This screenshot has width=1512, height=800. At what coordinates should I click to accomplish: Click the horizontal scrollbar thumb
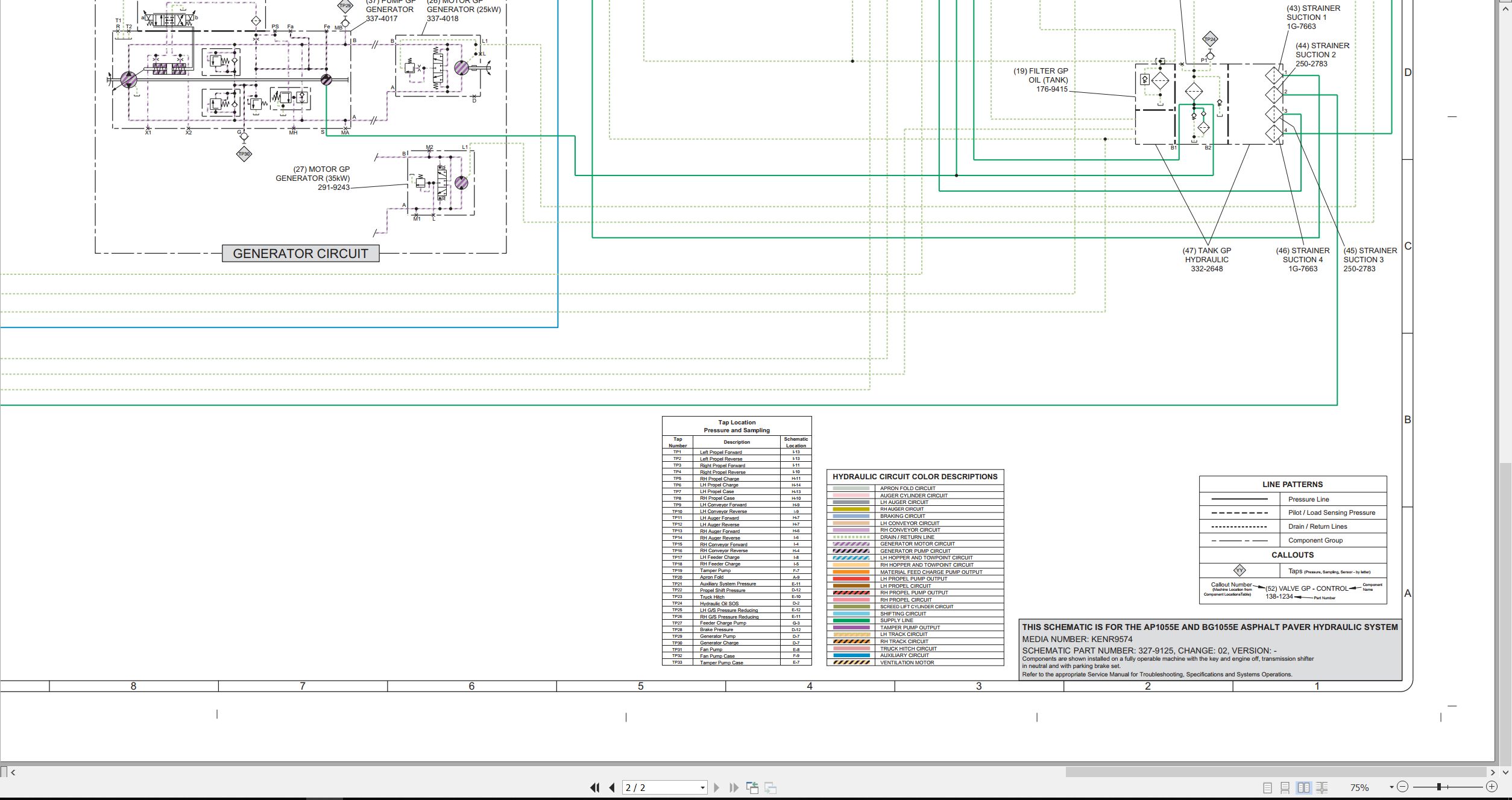[x=1276, y=772]
